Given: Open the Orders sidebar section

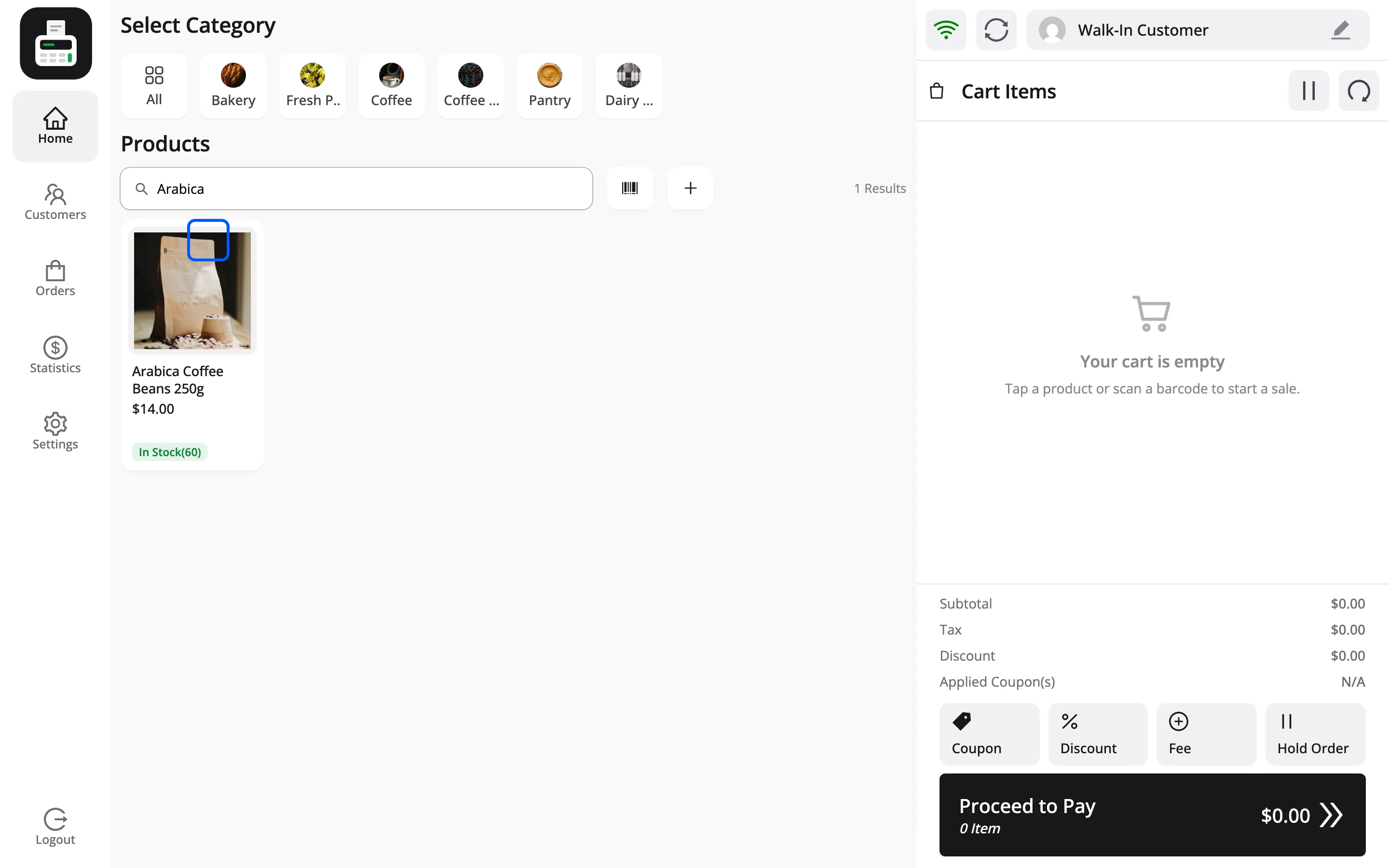Looking at the screenshot, I should (55, 278).
